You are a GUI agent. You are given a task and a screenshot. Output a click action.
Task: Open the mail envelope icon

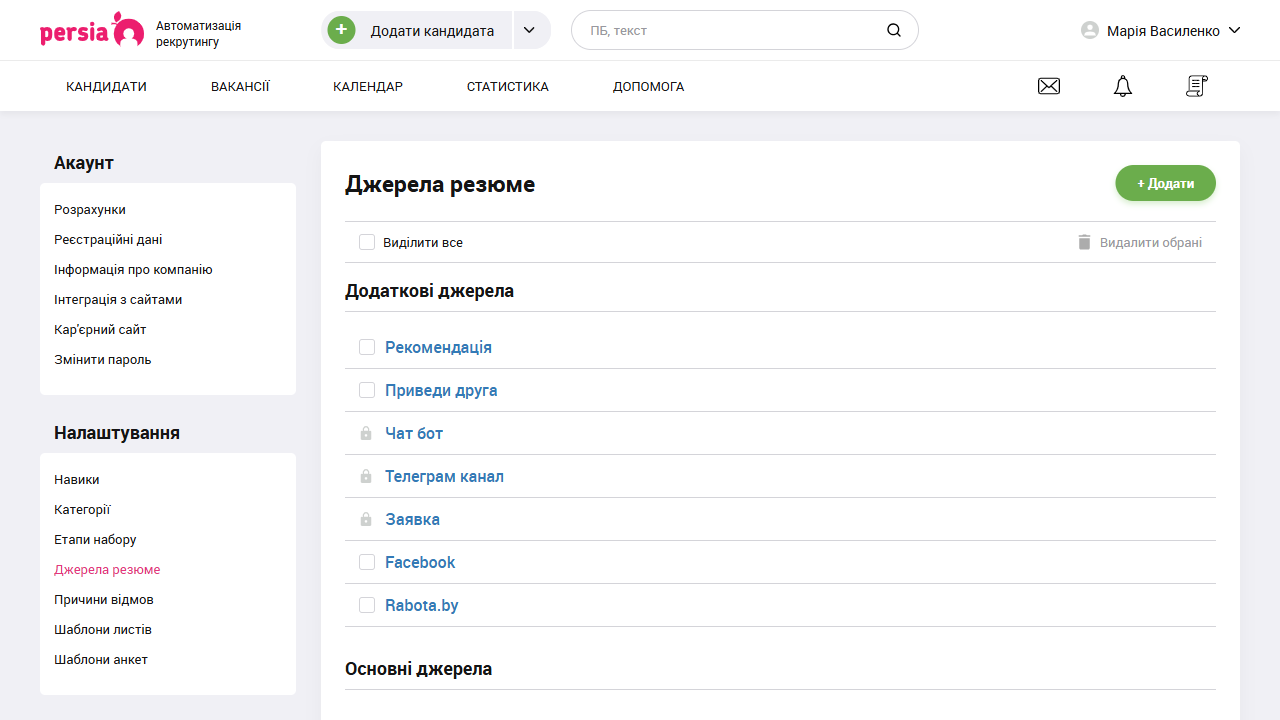[1048, 86]
